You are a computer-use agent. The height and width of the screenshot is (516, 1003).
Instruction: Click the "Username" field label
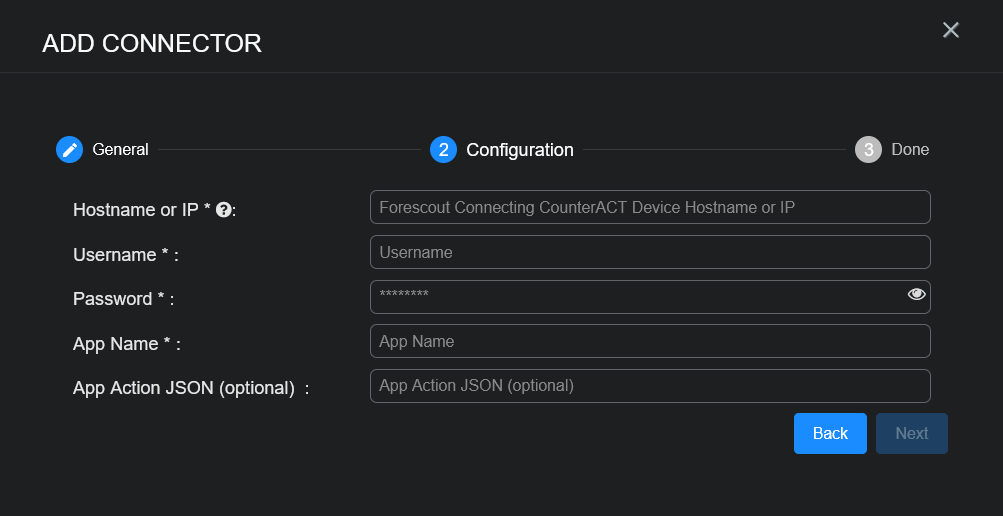[115, 255]
